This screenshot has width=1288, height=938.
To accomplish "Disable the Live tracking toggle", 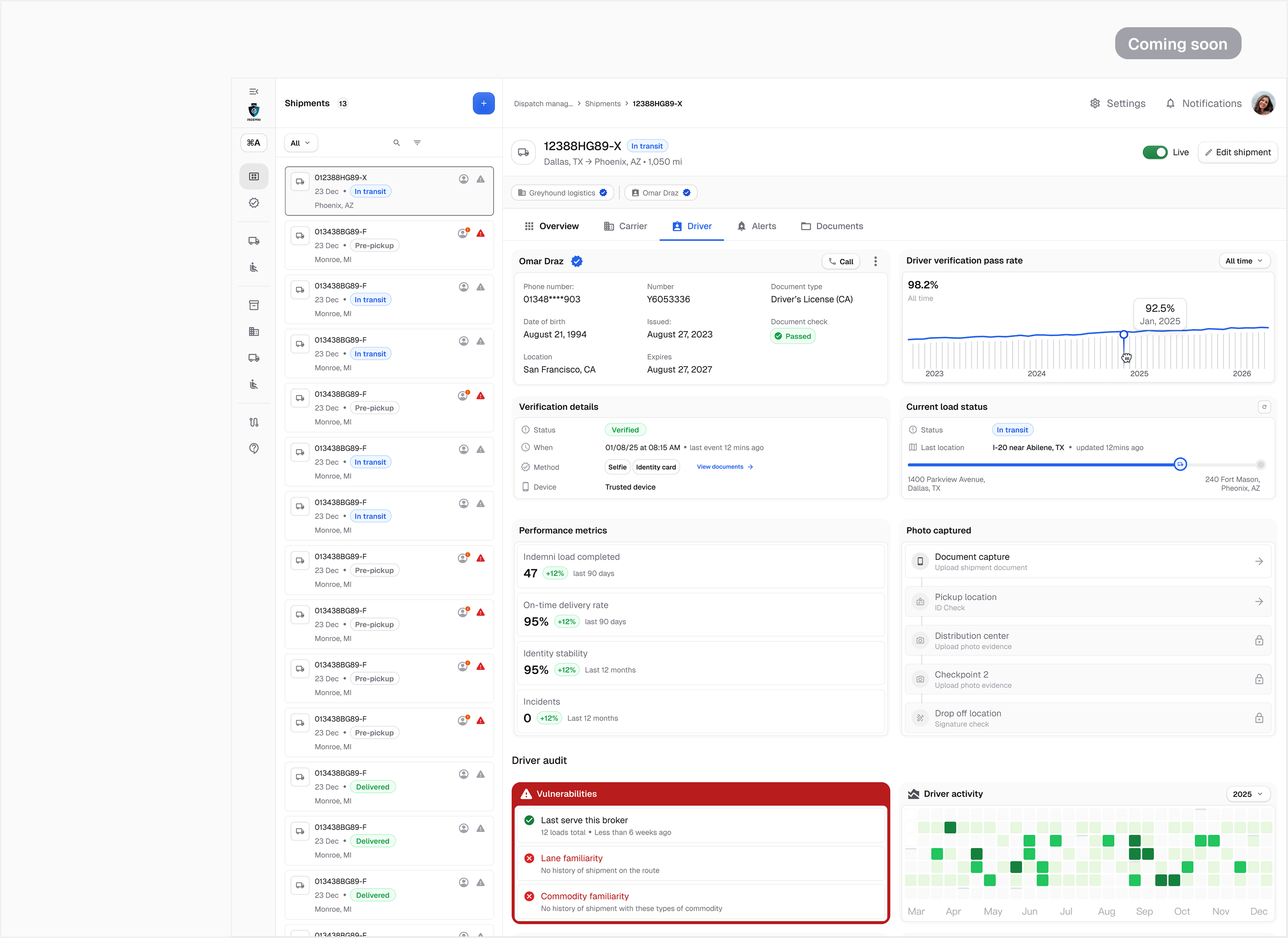I will pos(1154,152).
